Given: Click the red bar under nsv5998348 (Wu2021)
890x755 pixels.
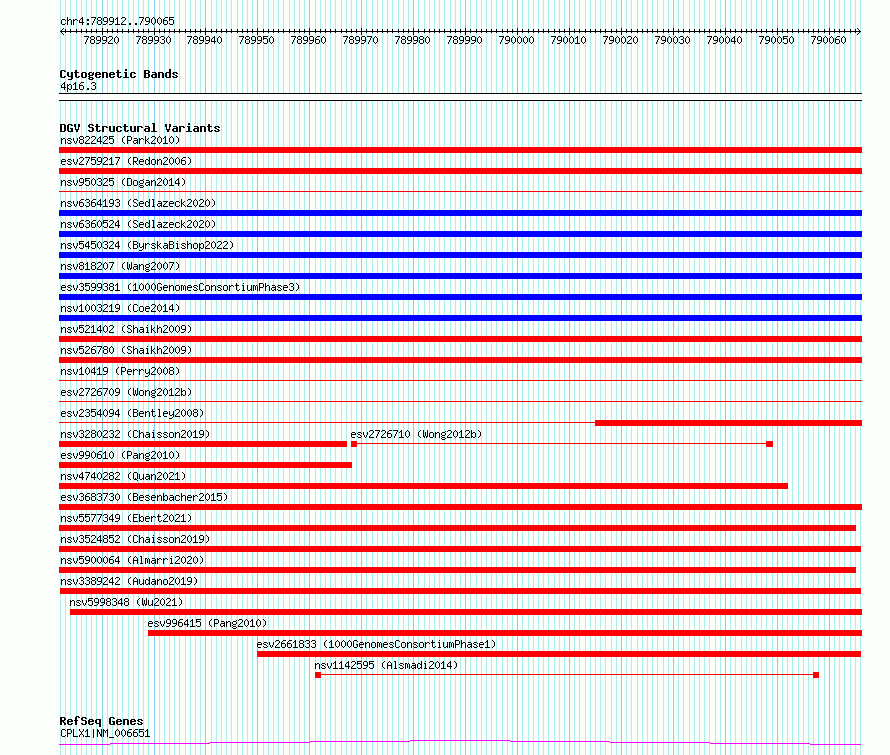Looking at the screenshot, I should pyautogui.click(x=466, y=612).
